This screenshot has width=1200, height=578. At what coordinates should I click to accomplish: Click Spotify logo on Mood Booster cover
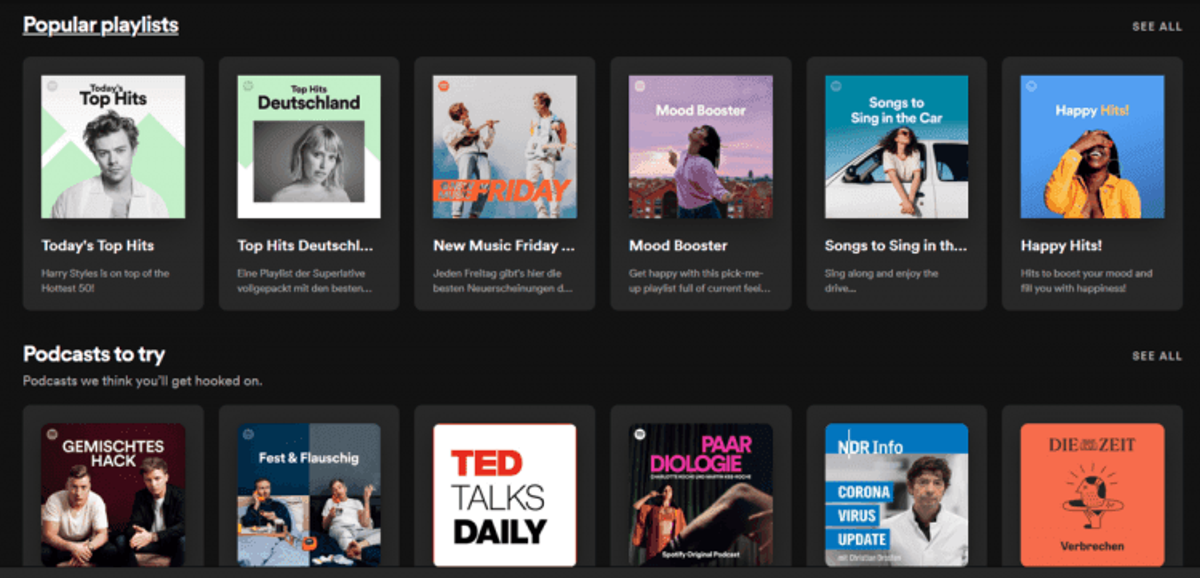pyautogui.click(x=640, y=86)
